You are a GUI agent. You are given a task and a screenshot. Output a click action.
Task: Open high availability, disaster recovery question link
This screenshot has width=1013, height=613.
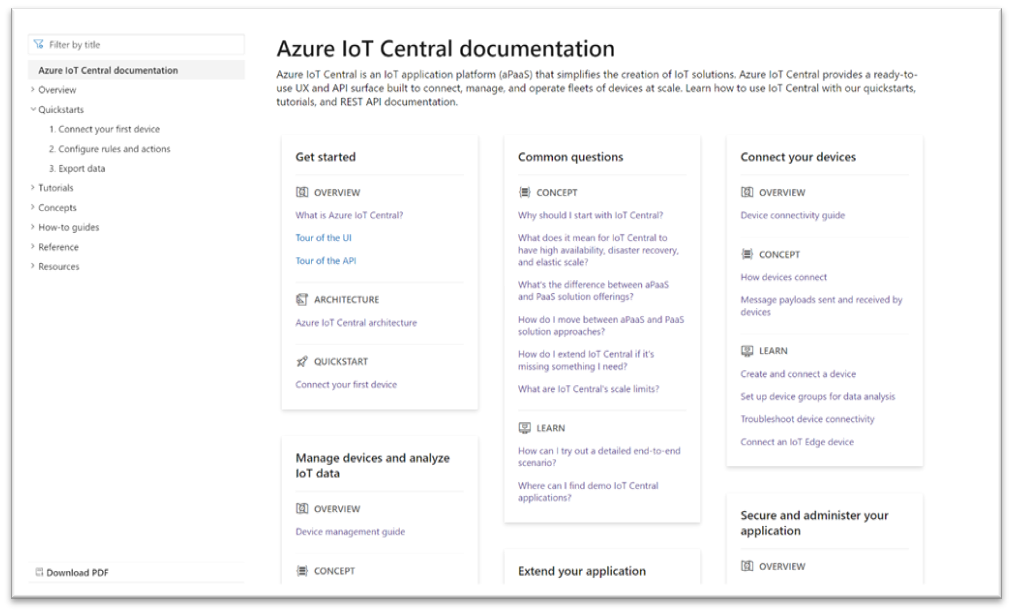[x=598, y=250]
